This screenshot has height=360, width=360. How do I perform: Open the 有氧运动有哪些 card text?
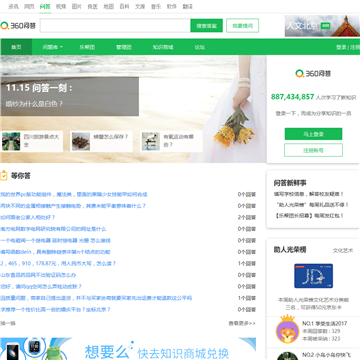178,141
